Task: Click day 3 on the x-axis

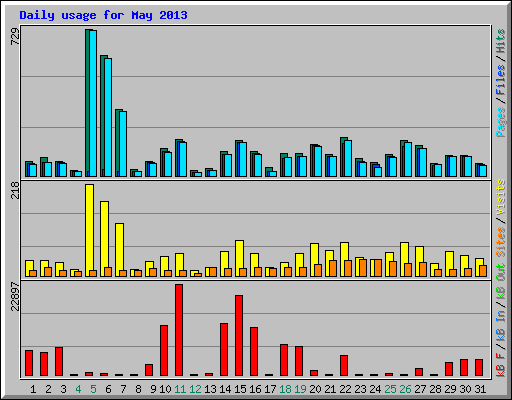Action: click(x=63, y=389)
